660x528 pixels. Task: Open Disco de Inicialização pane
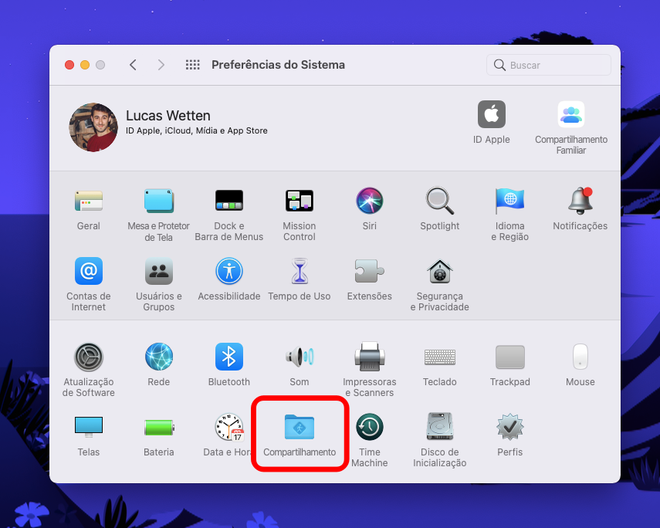click(x=440, y=427)
